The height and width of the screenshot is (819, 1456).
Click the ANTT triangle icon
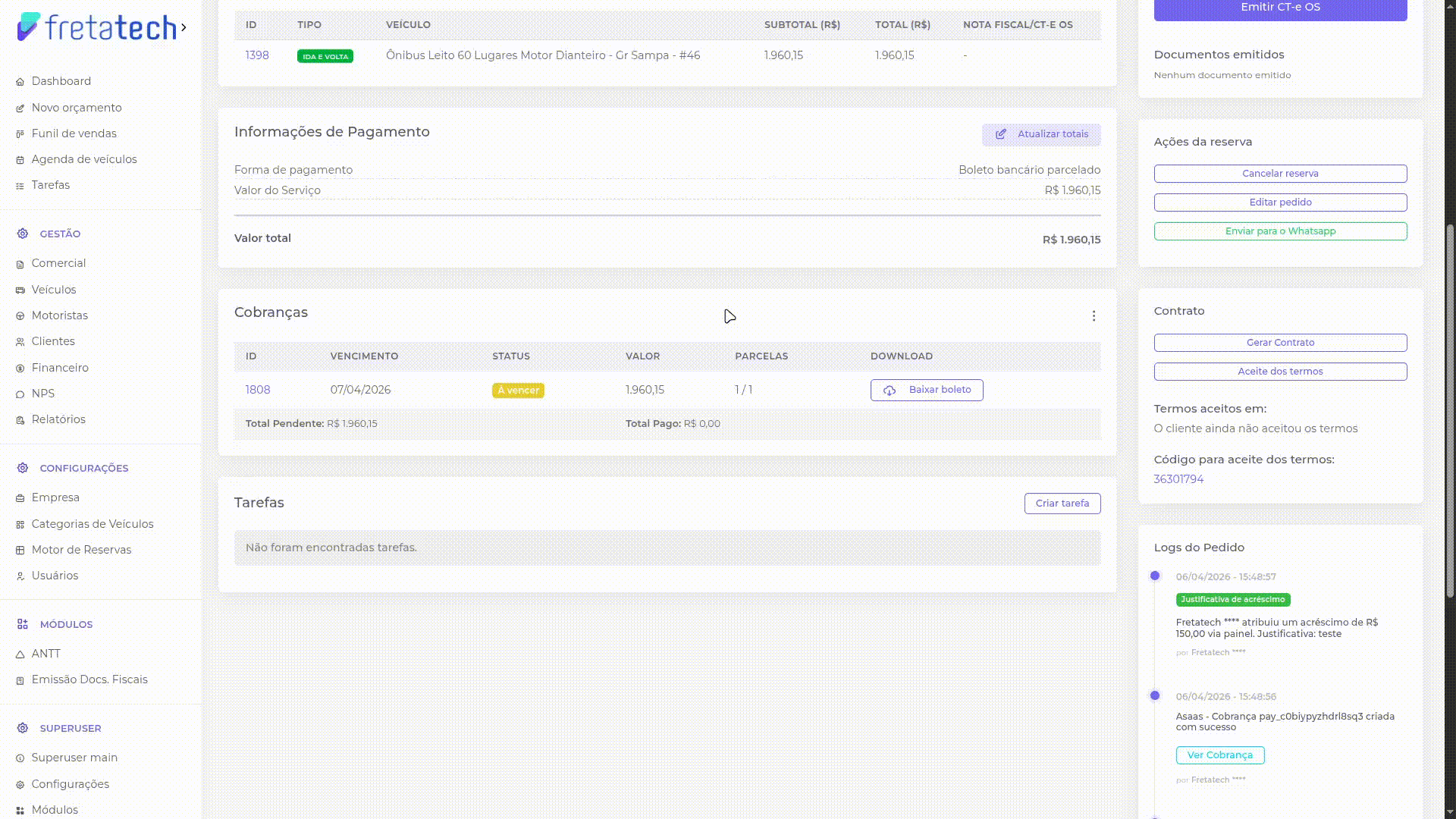20,654
